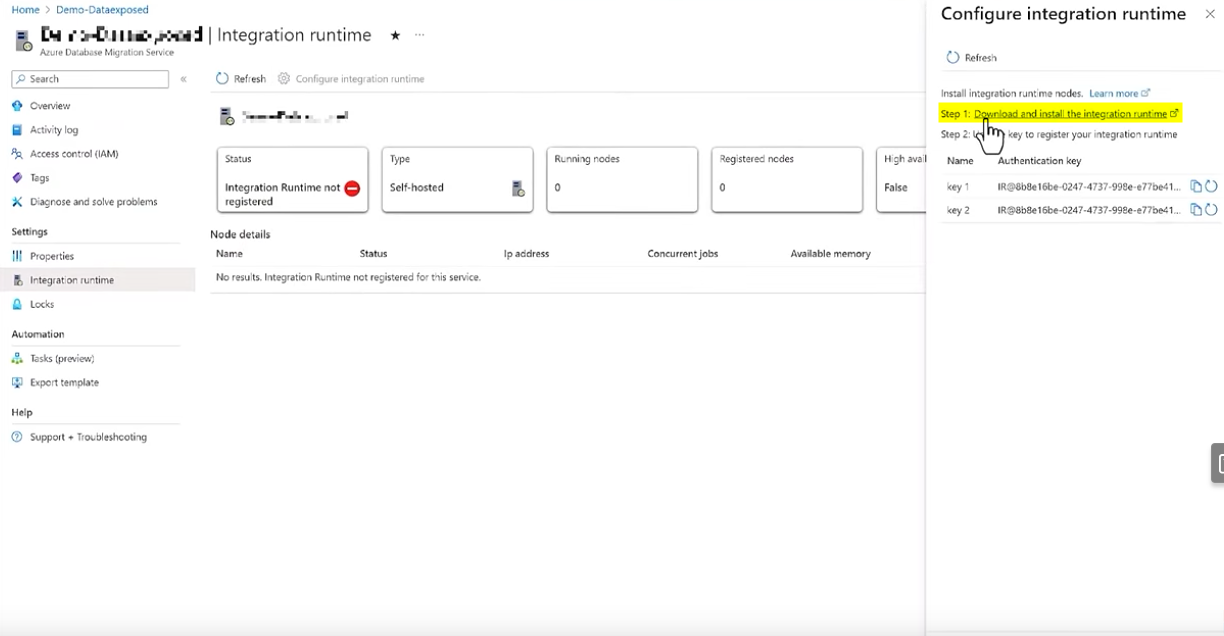Switch to the Overview page
The image size is (1224, 636).
tap(48, 105)
